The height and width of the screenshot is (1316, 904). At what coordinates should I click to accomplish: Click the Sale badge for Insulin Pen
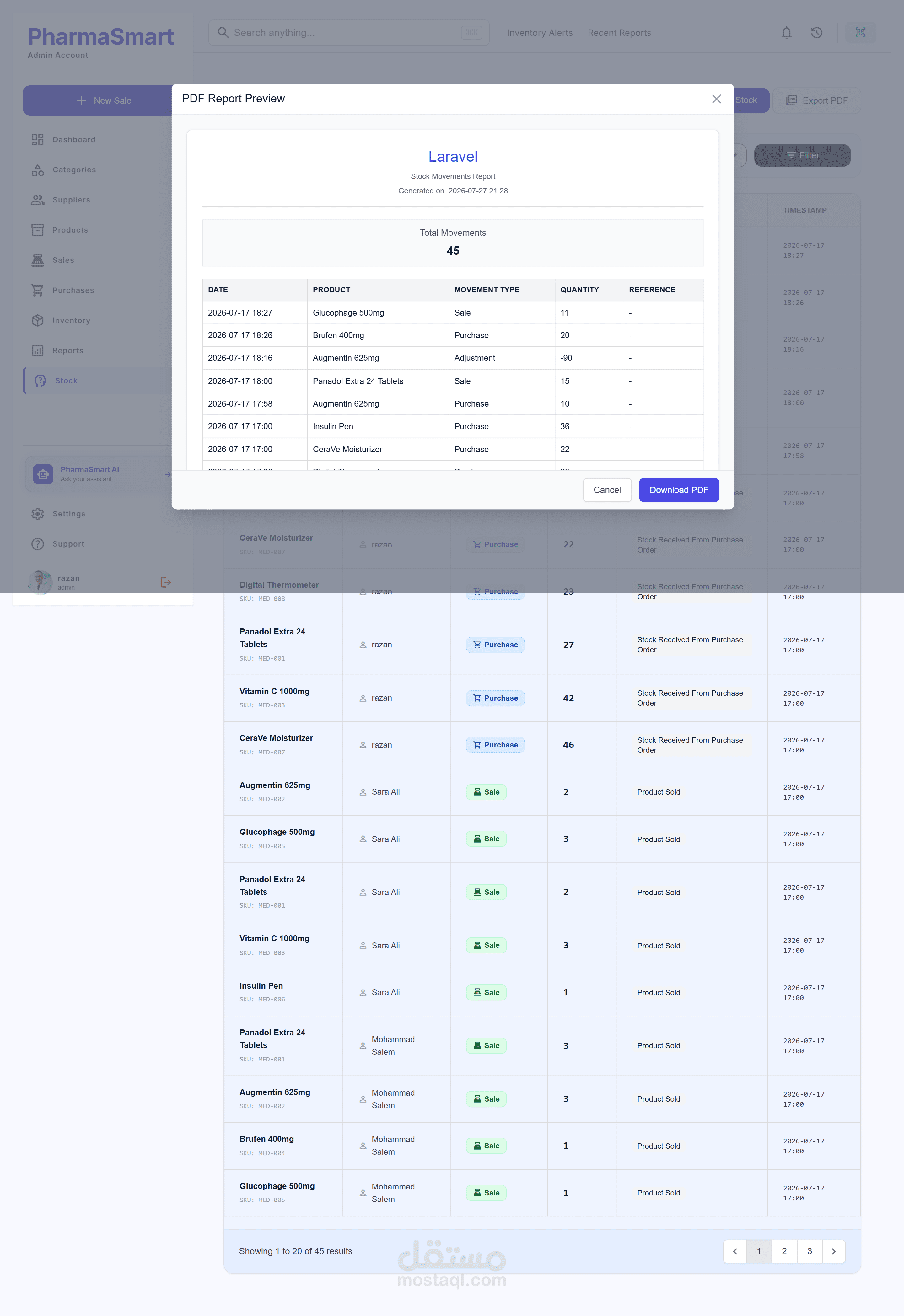pyautogui.click(x=486, y=993)
